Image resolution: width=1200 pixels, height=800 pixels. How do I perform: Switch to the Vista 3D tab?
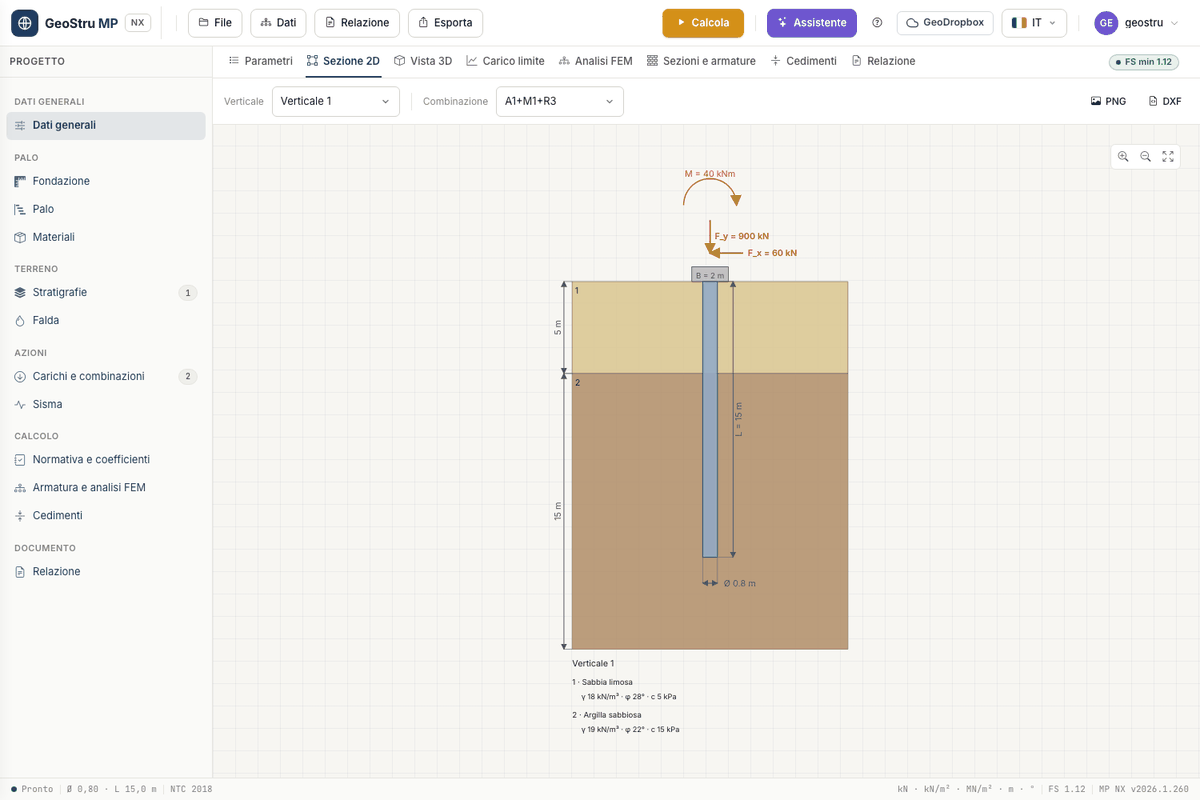(423, 61)
